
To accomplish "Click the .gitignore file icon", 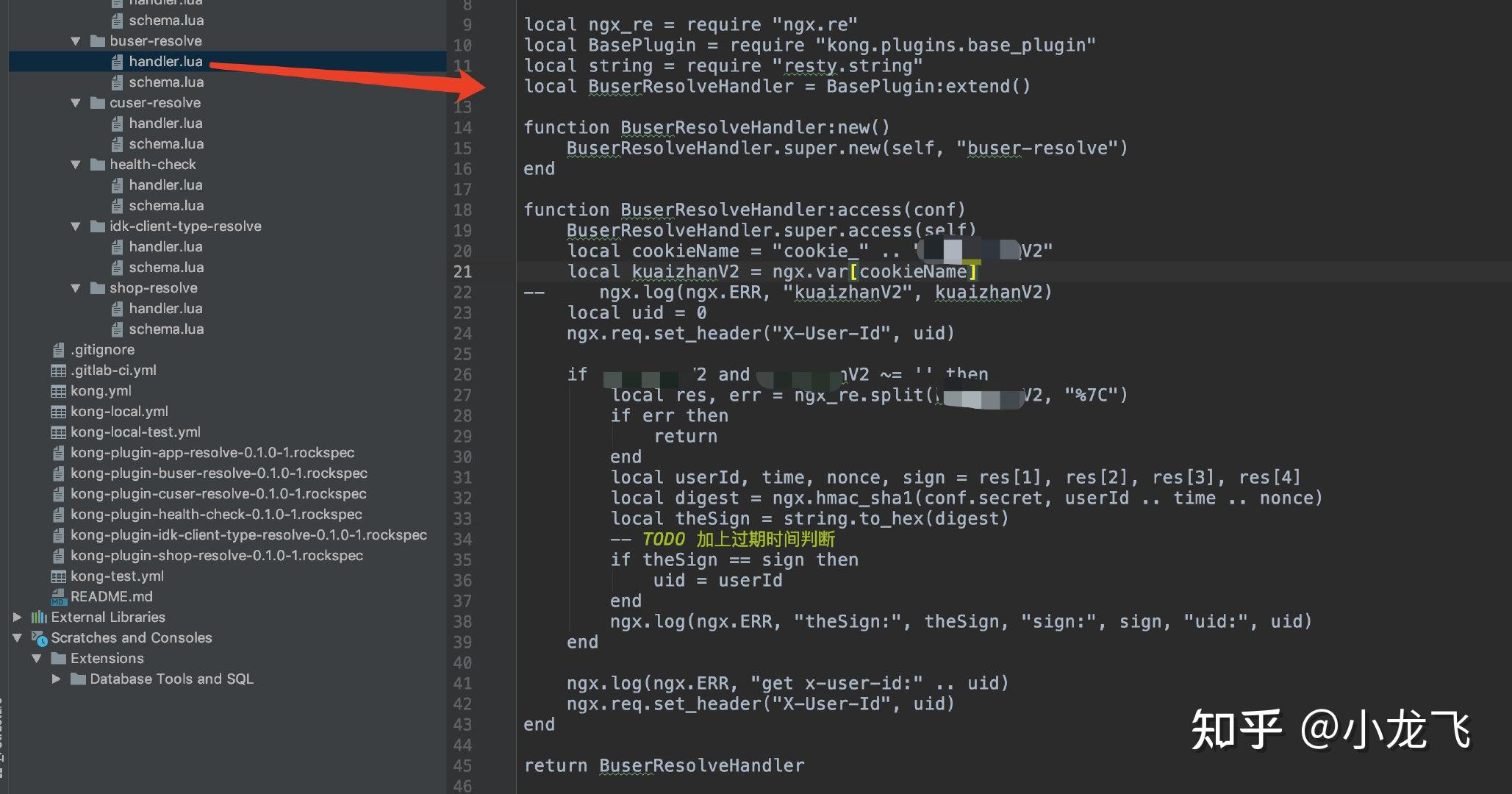I will coord(58,350).
